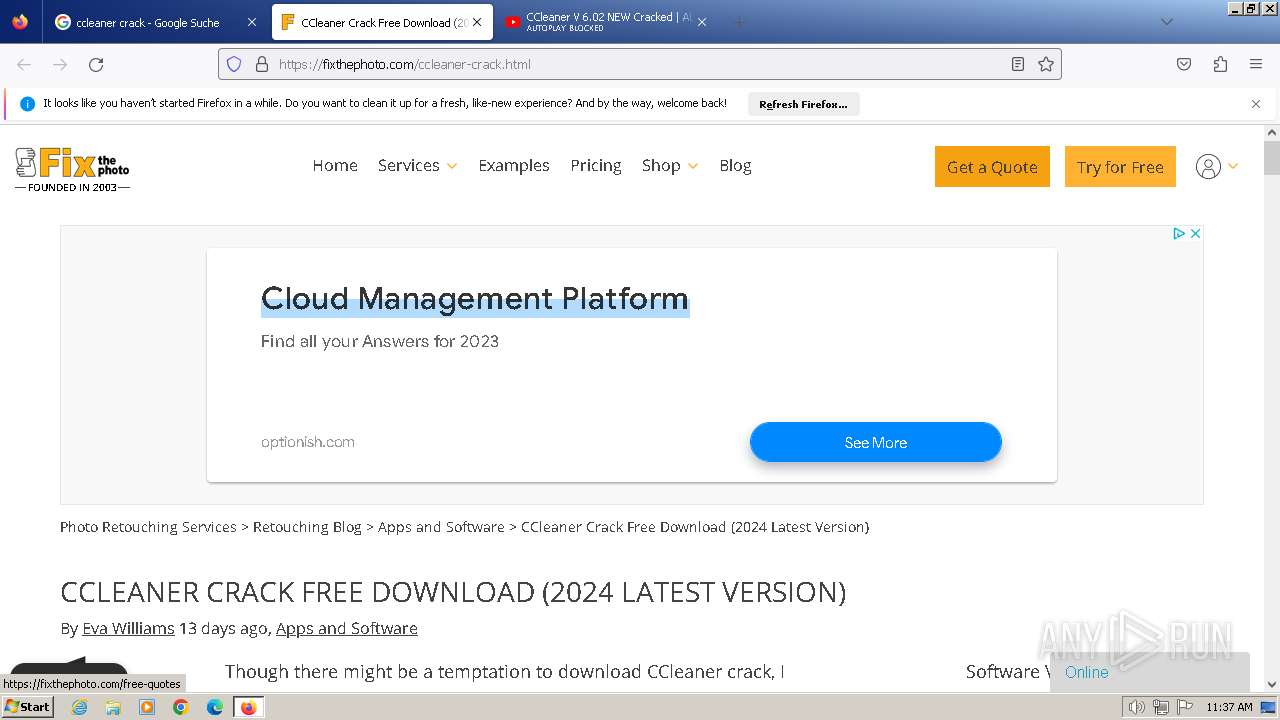Screen dimensions: 1280x720
Task: Bookmark this page with the star icon
Action: click(x=1046, y=64)
